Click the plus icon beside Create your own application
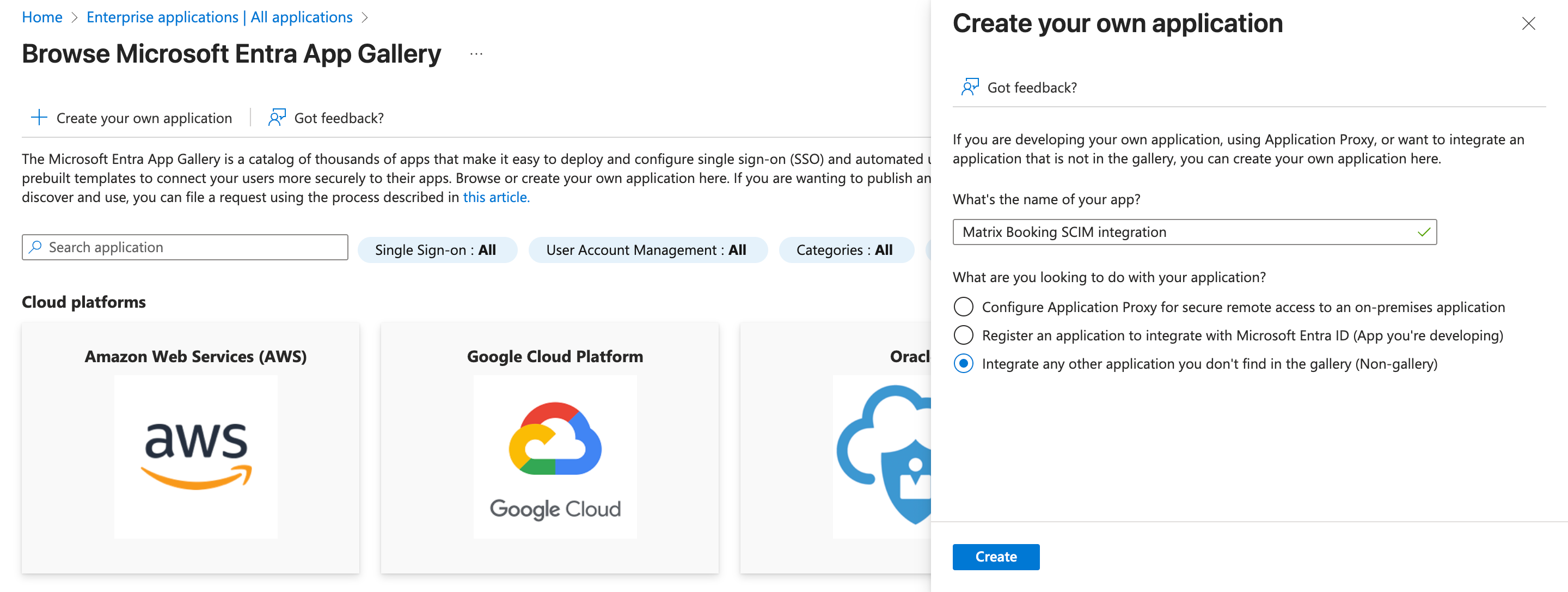The image size is (1568, 592). pyautogui.click(x=39, y=118)
